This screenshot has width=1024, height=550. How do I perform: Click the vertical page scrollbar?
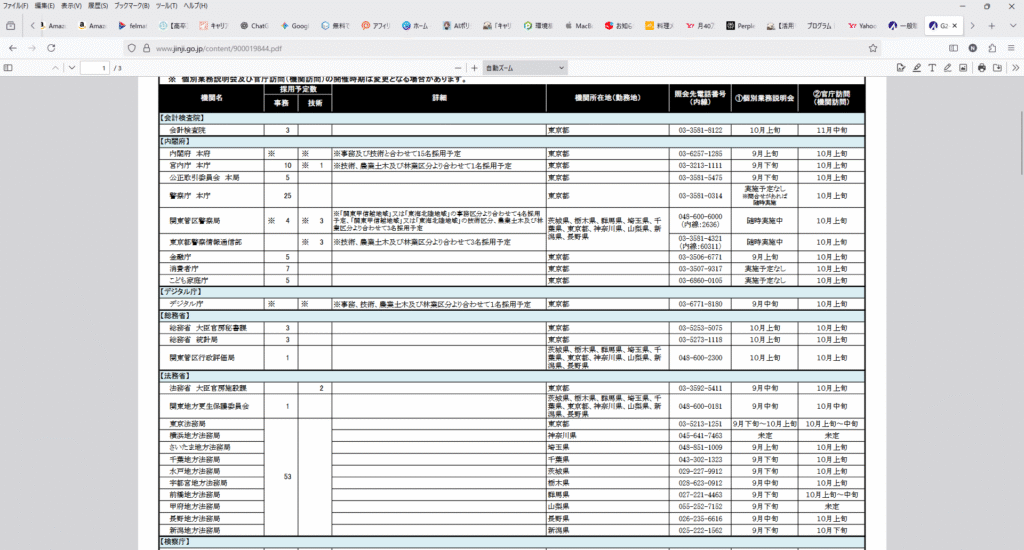pyautogui.click(x=1019, y=142)
